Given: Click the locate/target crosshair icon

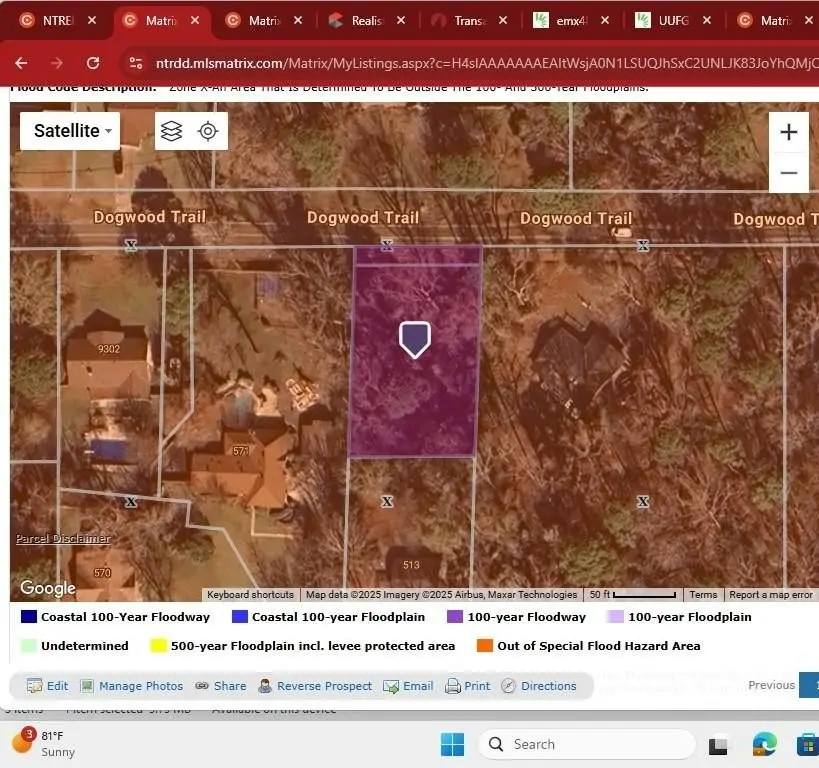Looking at the screenshot, I should pyautogui.click(x=208, y=131).
